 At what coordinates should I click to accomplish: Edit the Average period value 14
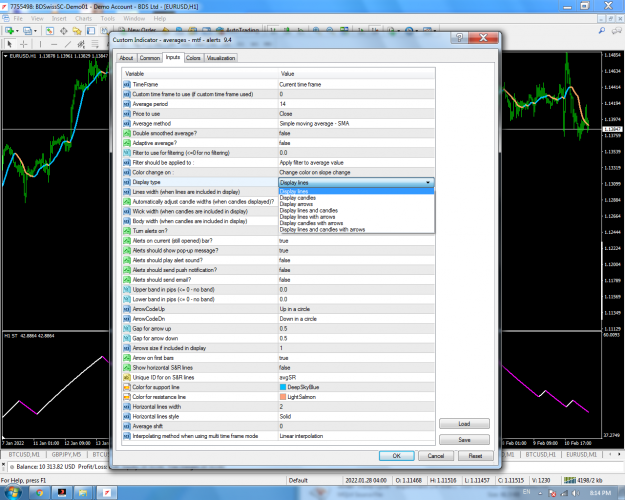coord(356,104)
